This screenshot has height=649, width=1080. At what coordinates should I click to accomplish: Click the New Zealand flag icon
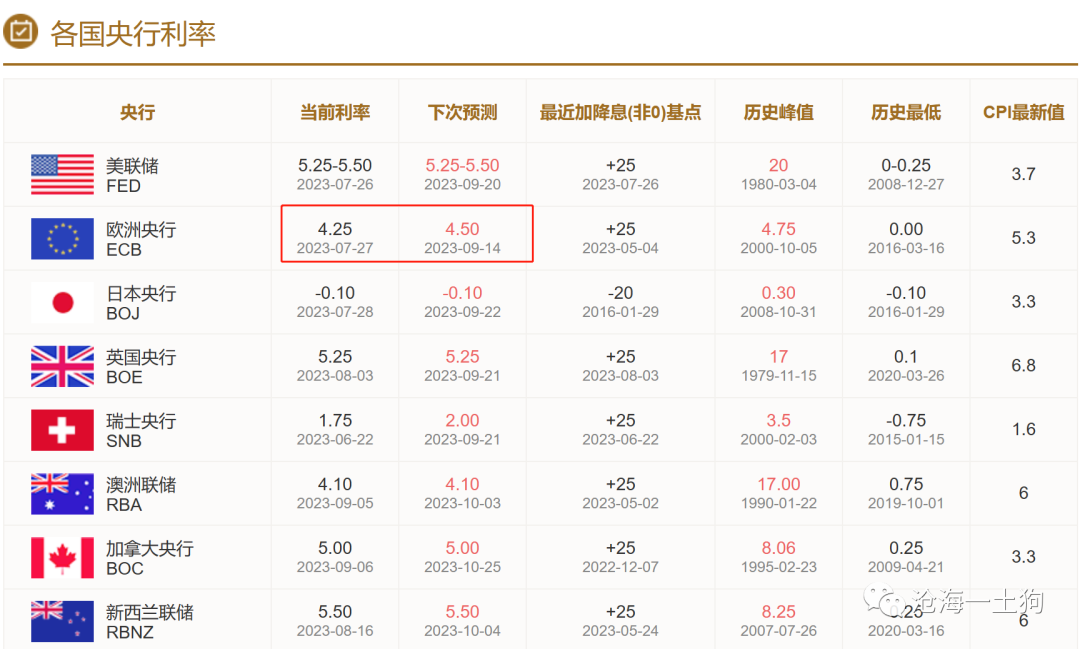62,621
